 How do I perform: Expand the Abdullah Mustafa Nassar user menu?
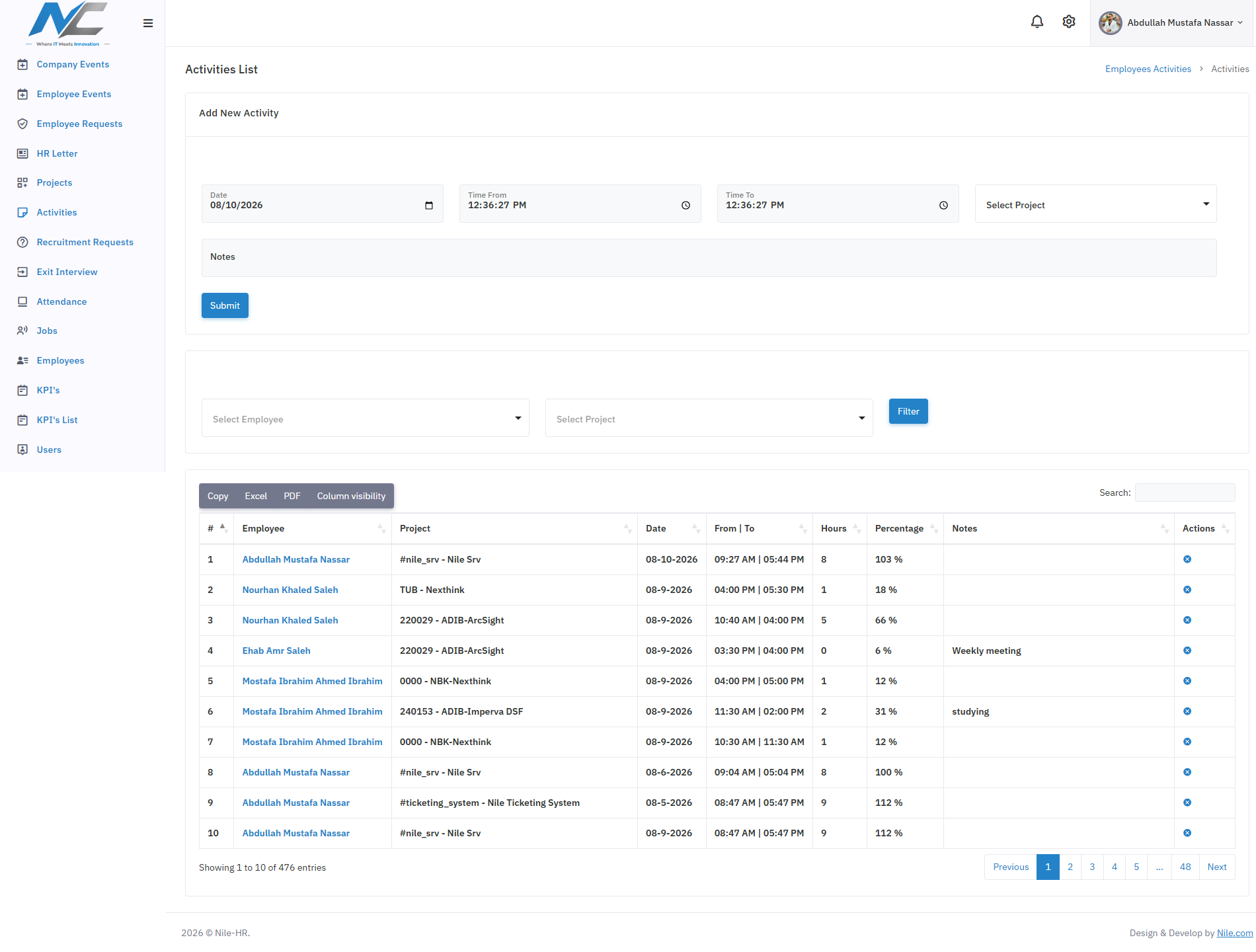click(1171, 23)
